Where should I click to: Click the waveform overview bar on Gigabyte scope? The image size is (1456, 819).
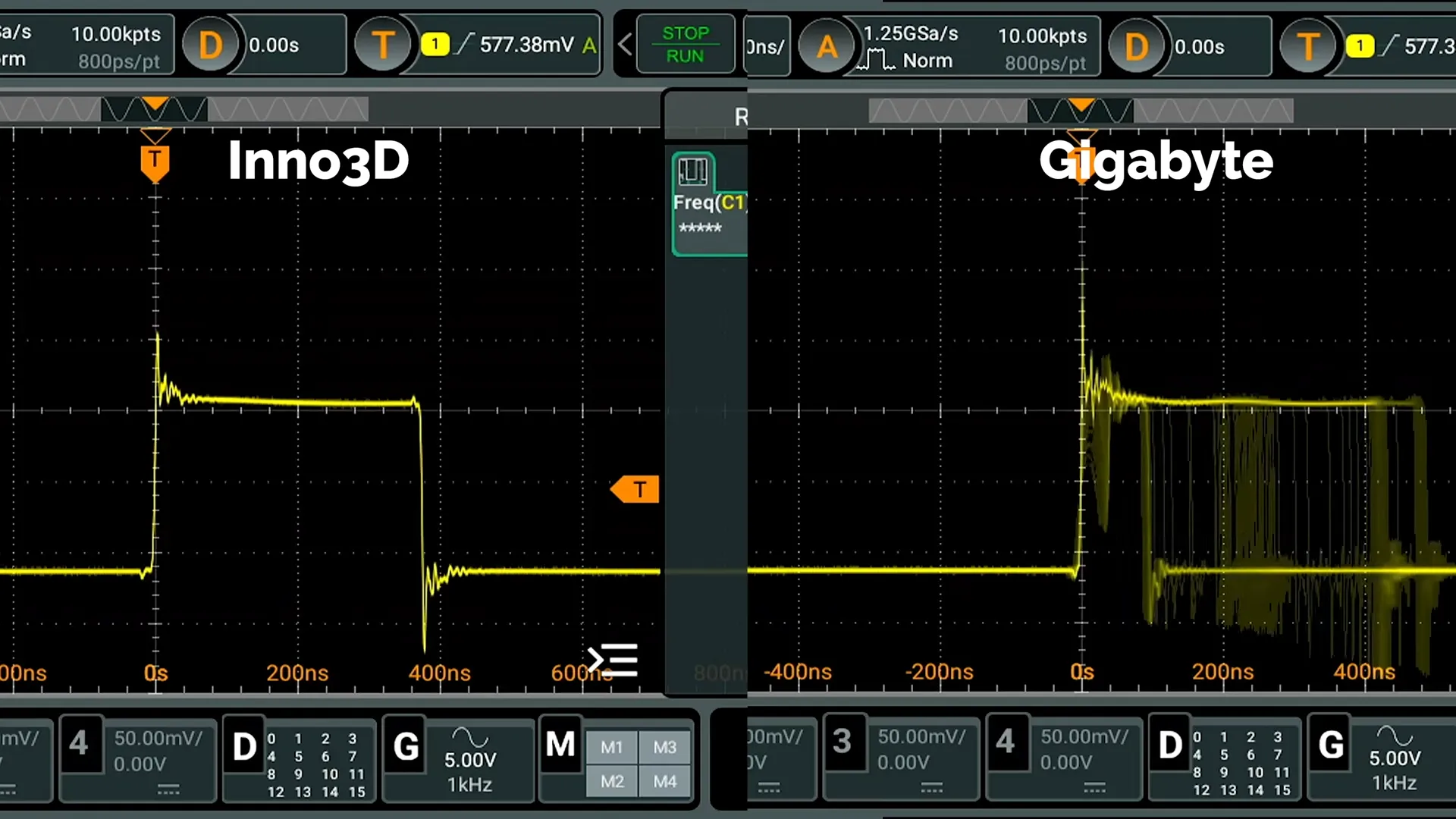coord(1081,111)
